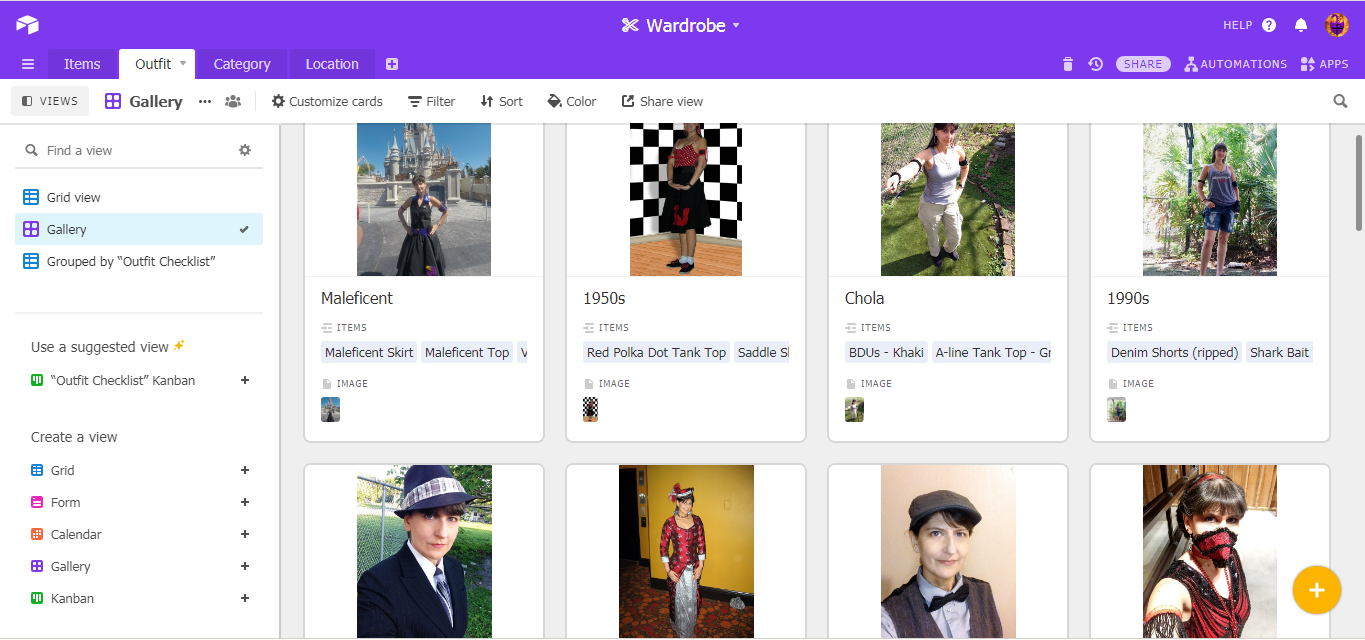Switch to the Category tab
This screenshot has height=640, width=1365.
242,64
